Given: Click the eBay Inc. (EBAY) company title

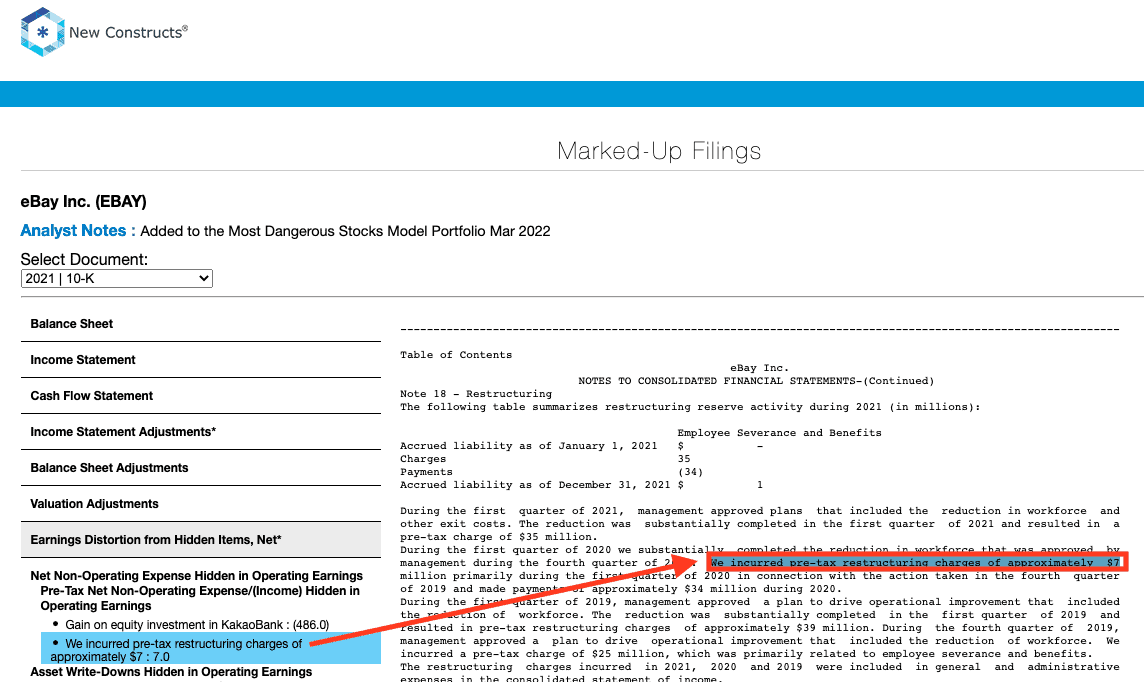Looking at the screenshot, I should pyautogui.click(x=83, y=201).
